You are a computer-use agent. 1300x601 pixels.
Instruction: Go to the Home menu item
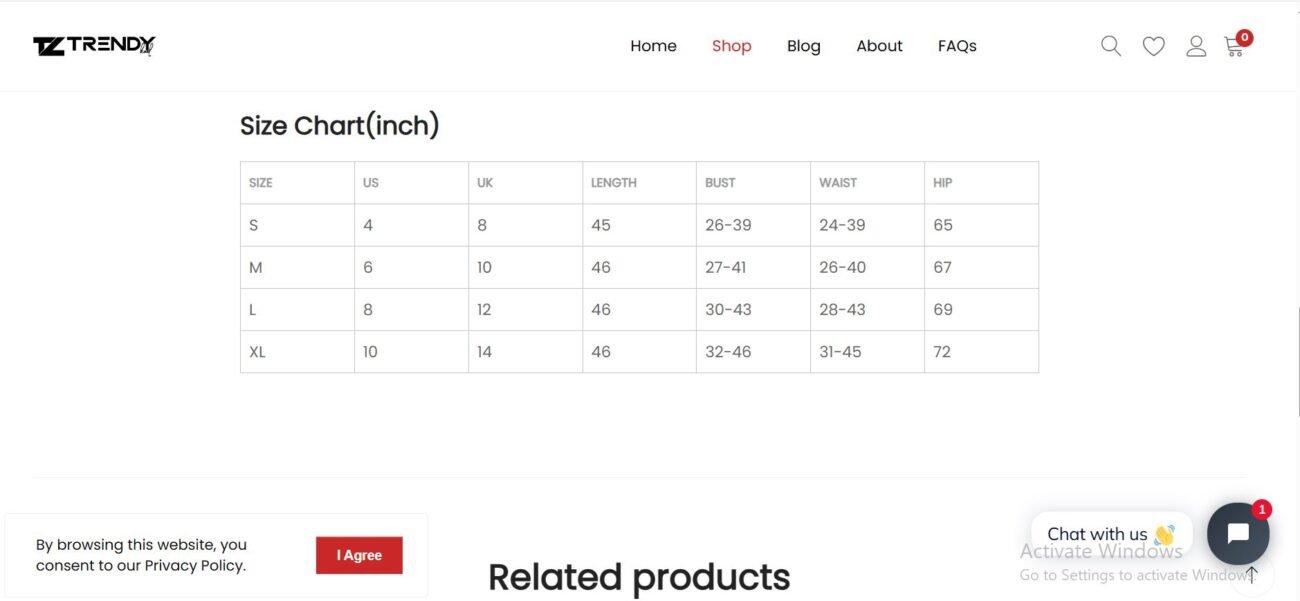point(653,46)
